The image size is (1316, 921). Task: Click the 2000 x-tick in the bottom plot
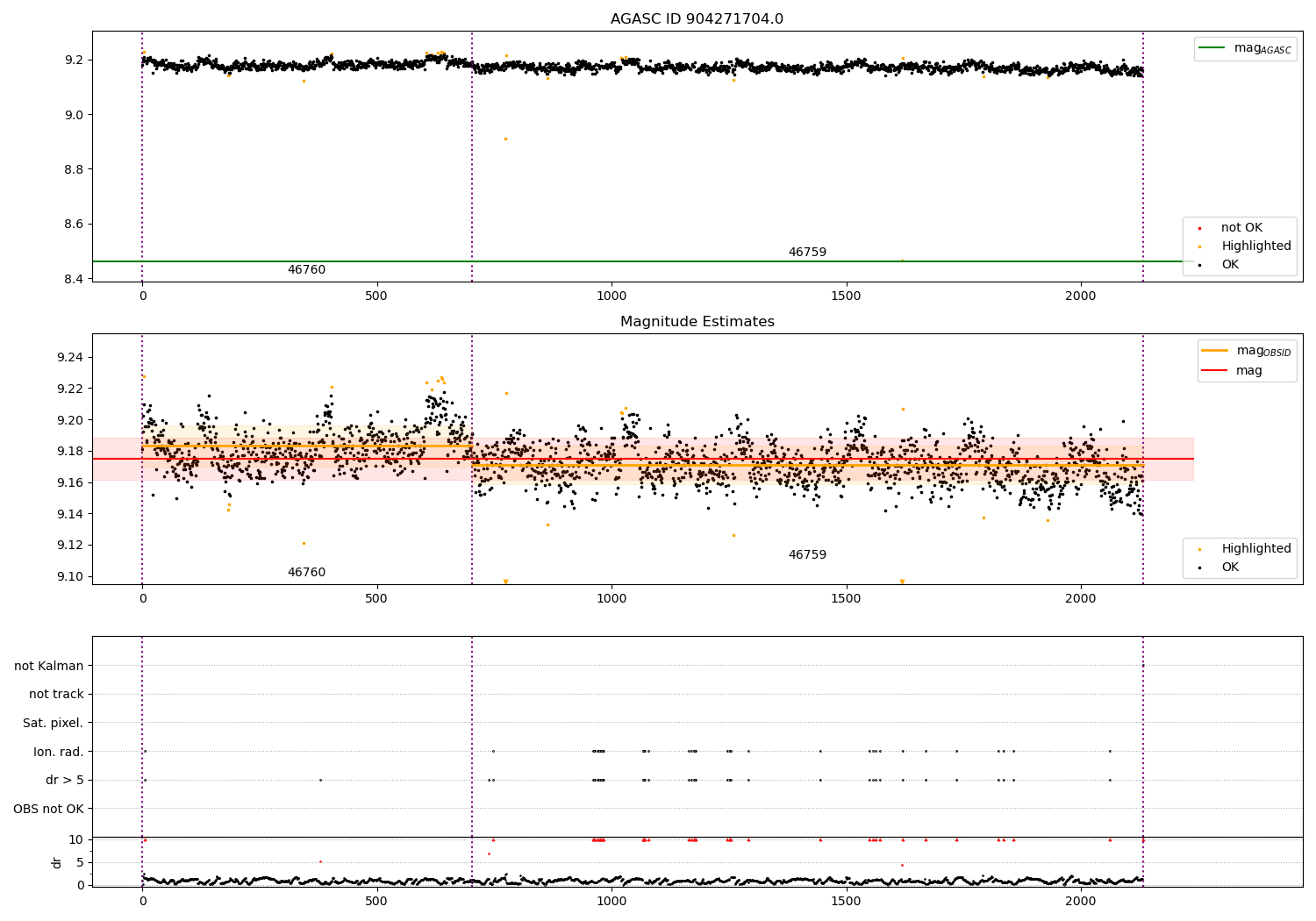(x=1080, y=901)
